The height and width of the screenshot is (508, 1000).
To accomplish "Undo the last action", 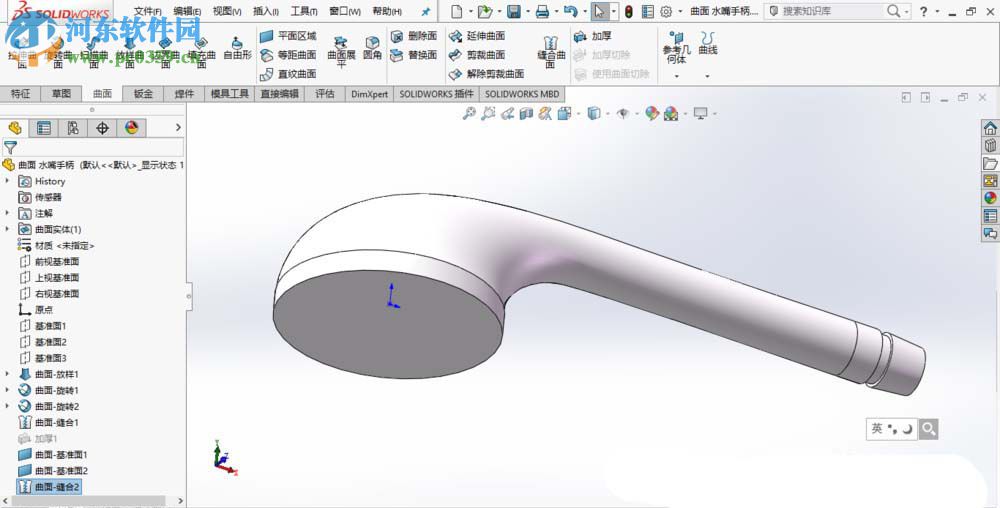I will click(571, 11).
